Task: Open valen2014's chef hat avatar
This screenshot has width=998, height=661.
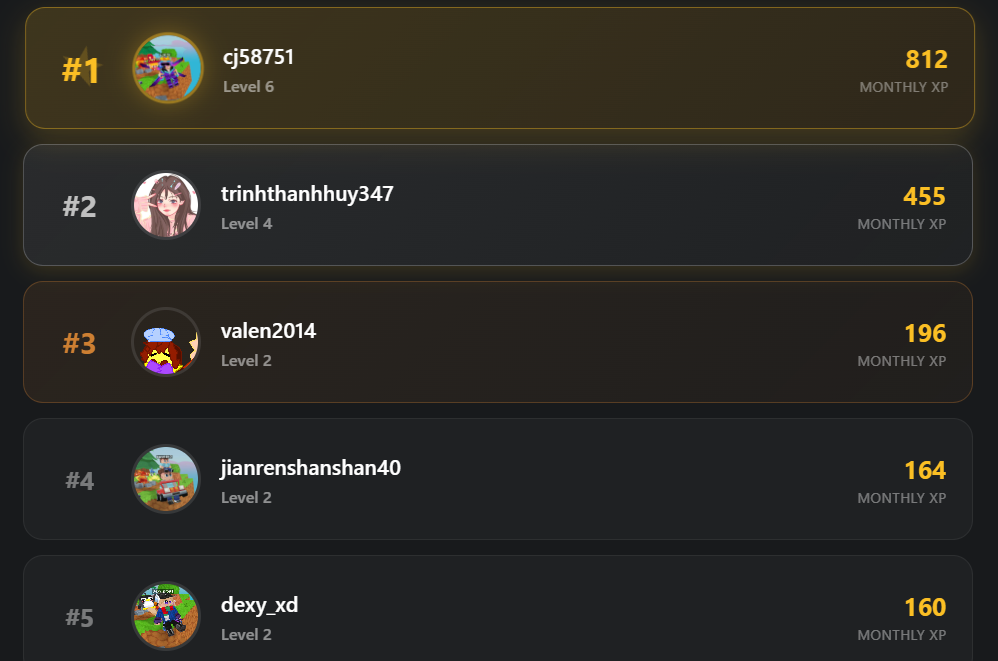Action: pyautogui.click(x=166, y=342)
